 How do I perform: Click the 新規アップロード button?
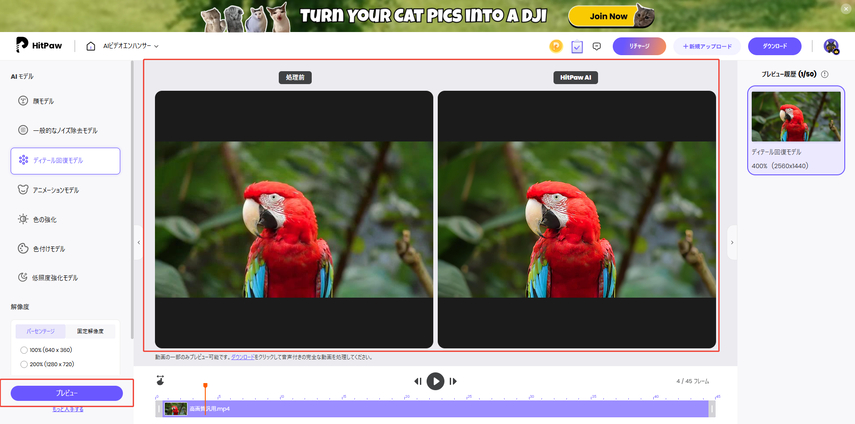coord(707,46)
